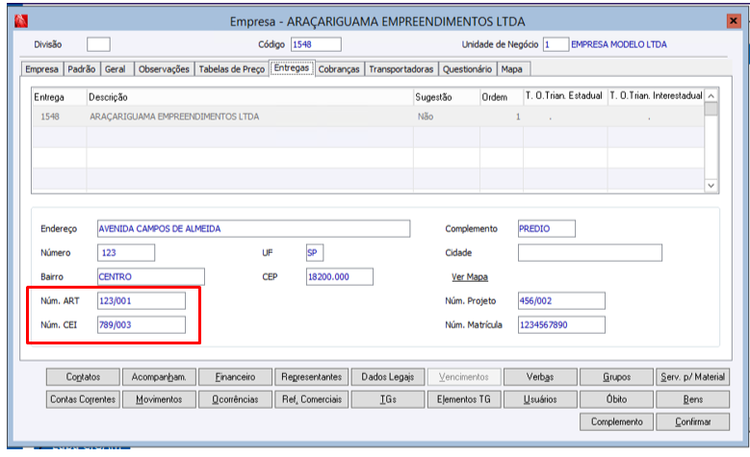The height and width of the screenshot is (457, 750).
Task: Close the Empresa window
Action: pos(733,21)
